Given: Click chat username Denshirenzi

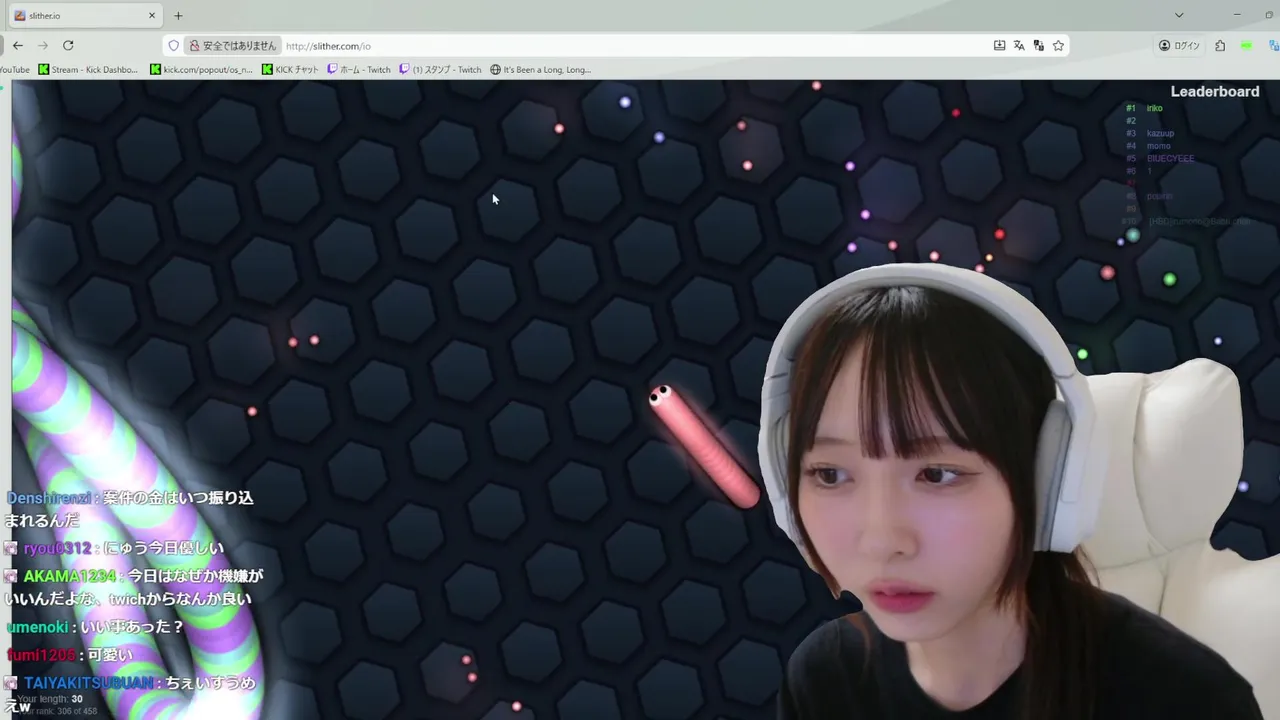Looking at the screenshot, I should tap(49, 498).
